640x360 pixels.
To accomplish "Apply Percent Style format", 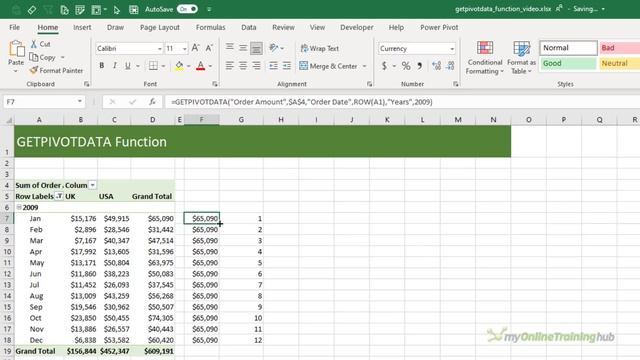I will pyautogui.click(x=406, y=66).
